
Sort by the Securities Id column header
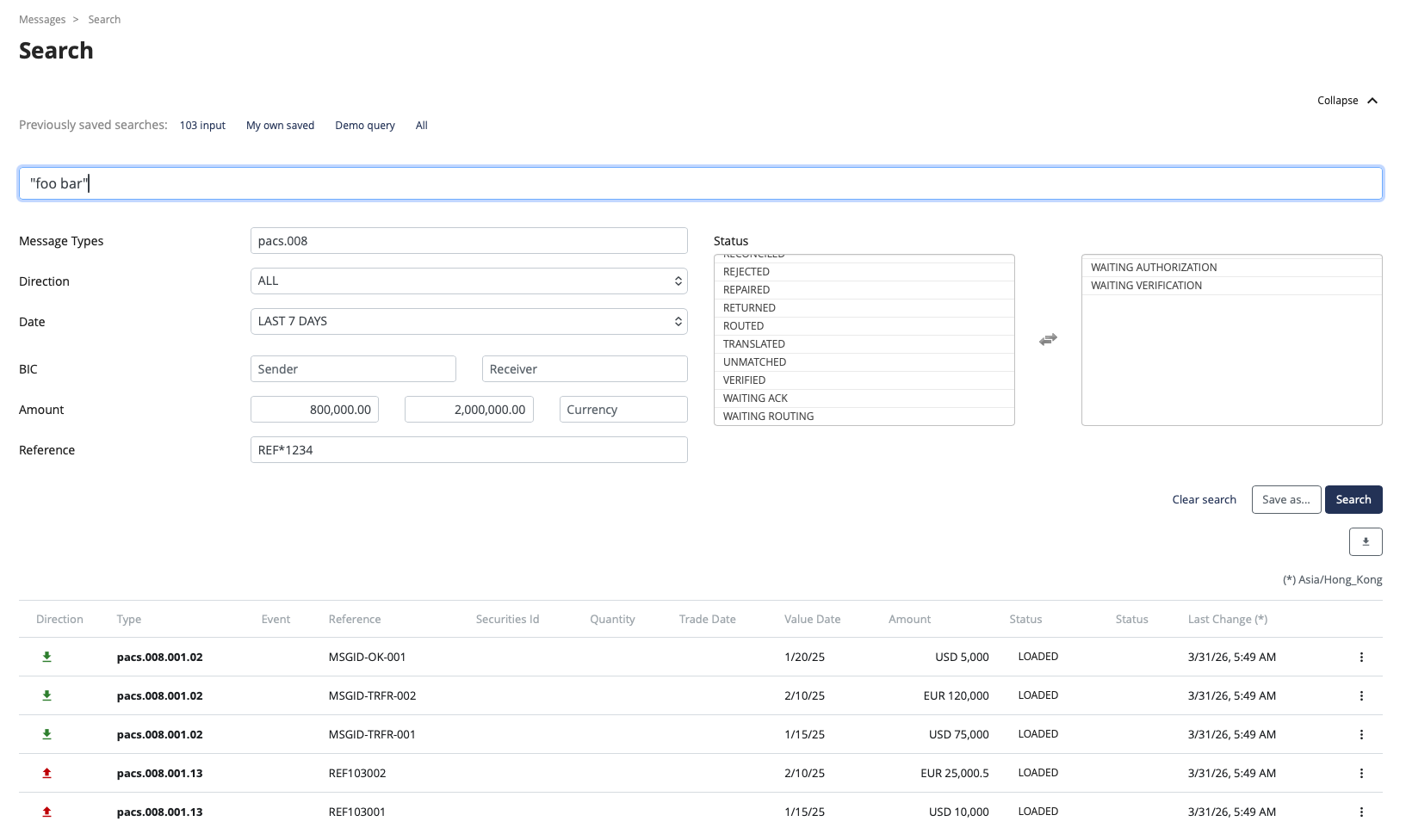click(x=507, y=620)
